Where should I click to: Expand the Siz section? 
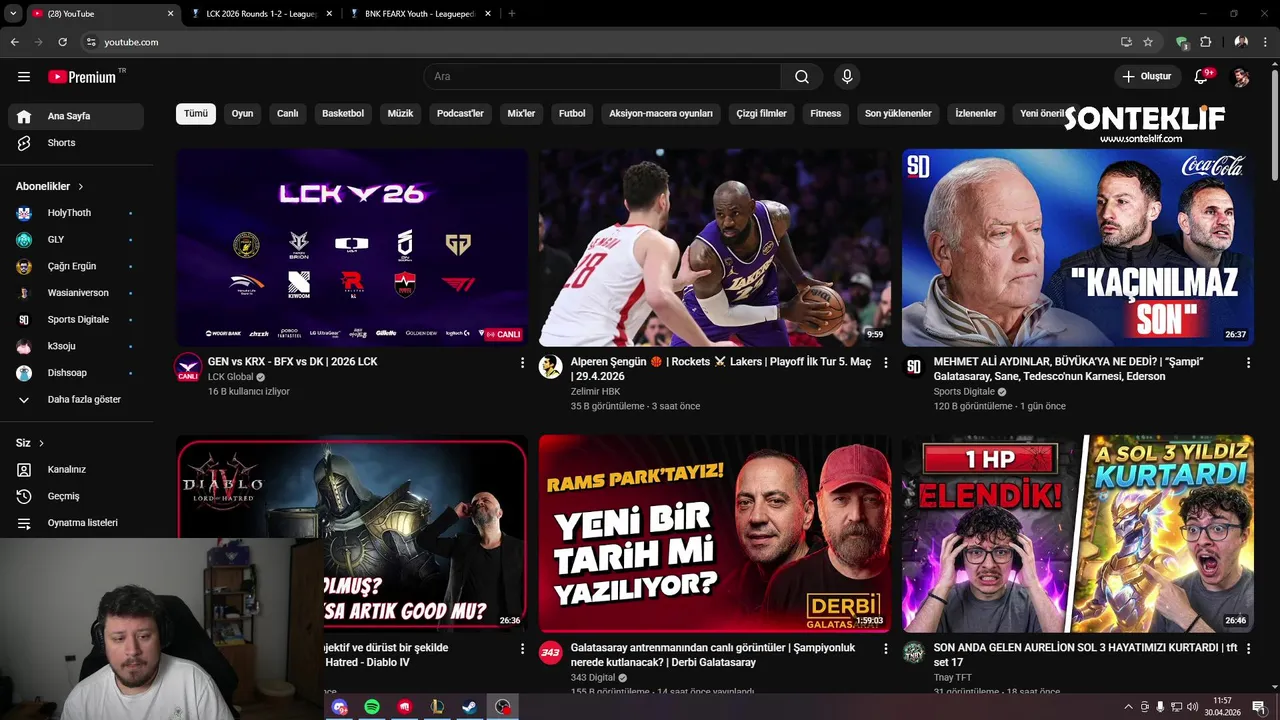pos(30,443)
